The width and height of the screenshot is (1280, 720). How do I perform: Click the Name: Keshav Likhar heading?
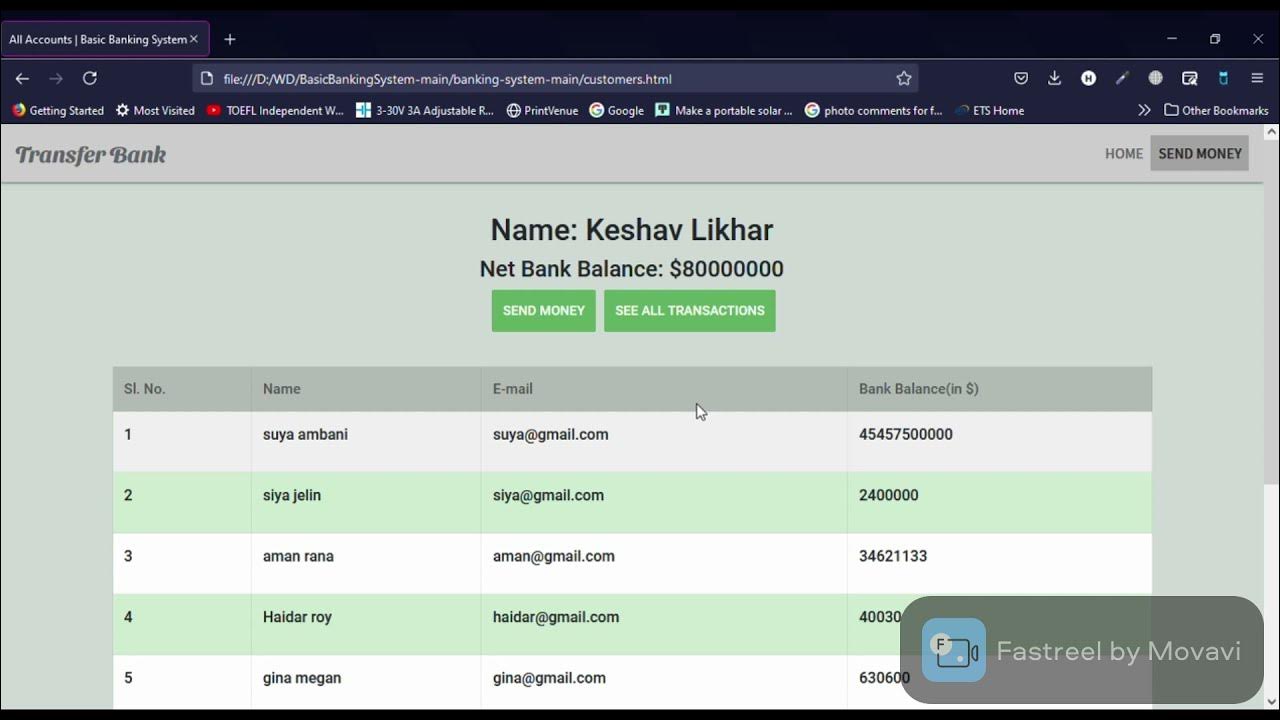(632, 230)
